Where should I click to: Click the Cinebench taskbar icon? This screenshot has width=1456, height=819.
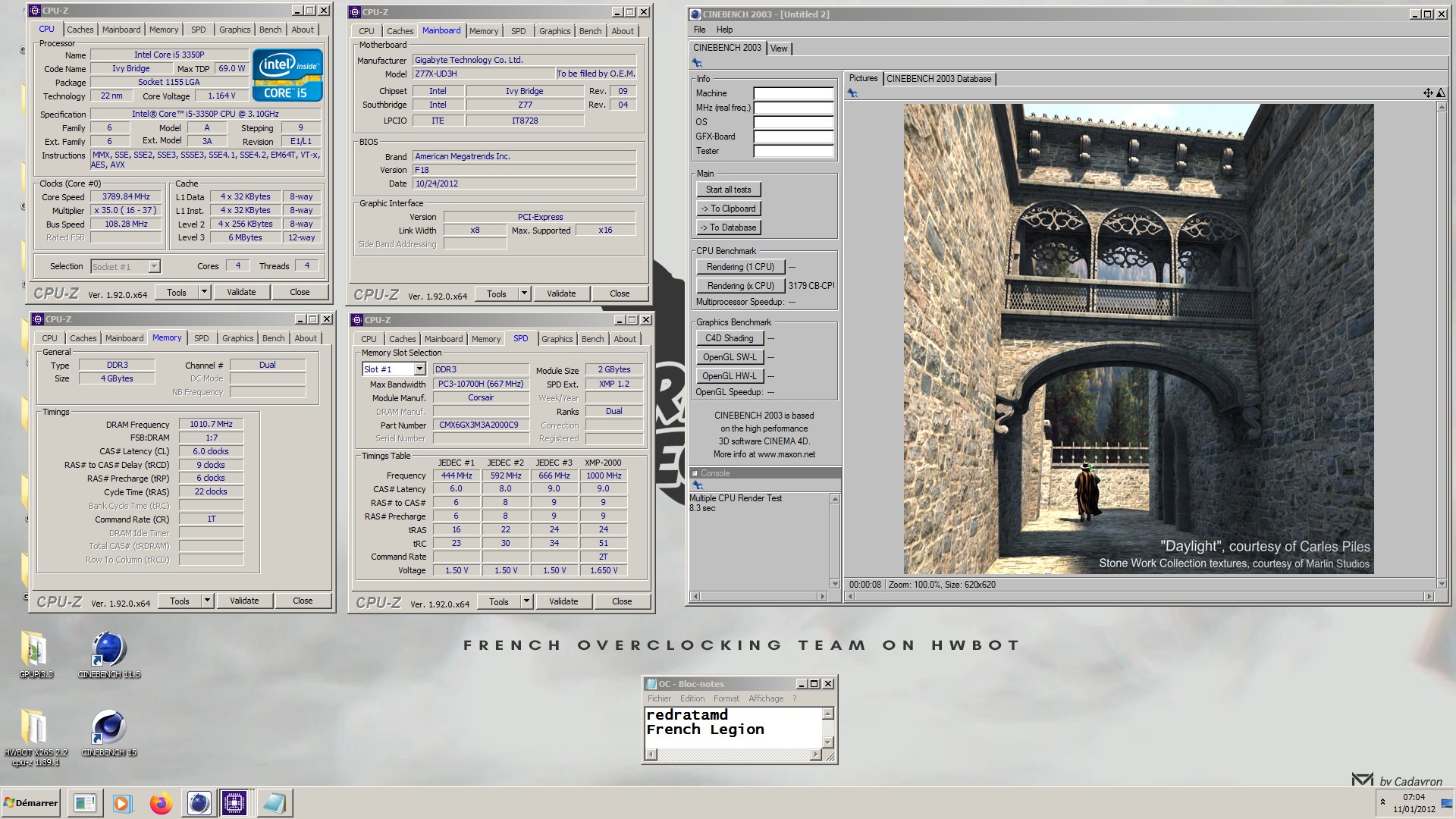tap(199, 803)
